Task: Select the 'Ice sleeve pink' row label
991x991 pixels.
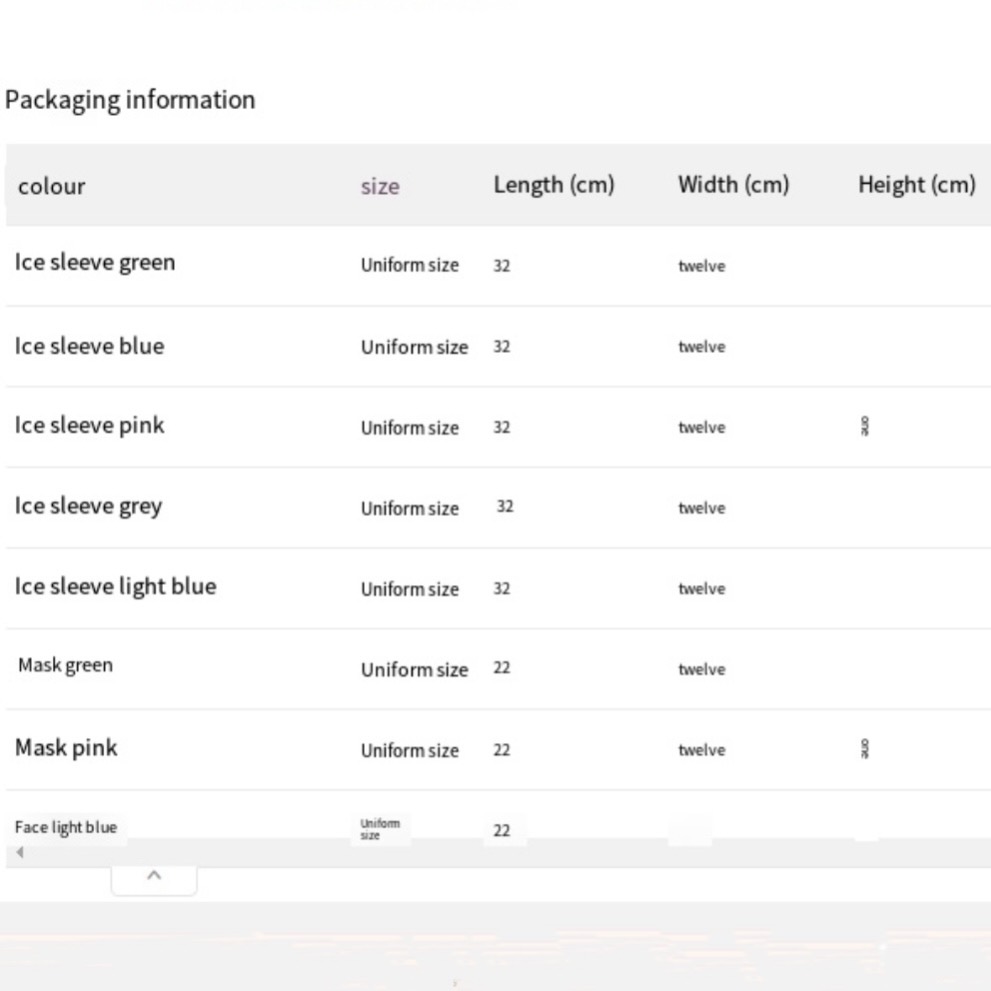Action: (x=89, y=425)
